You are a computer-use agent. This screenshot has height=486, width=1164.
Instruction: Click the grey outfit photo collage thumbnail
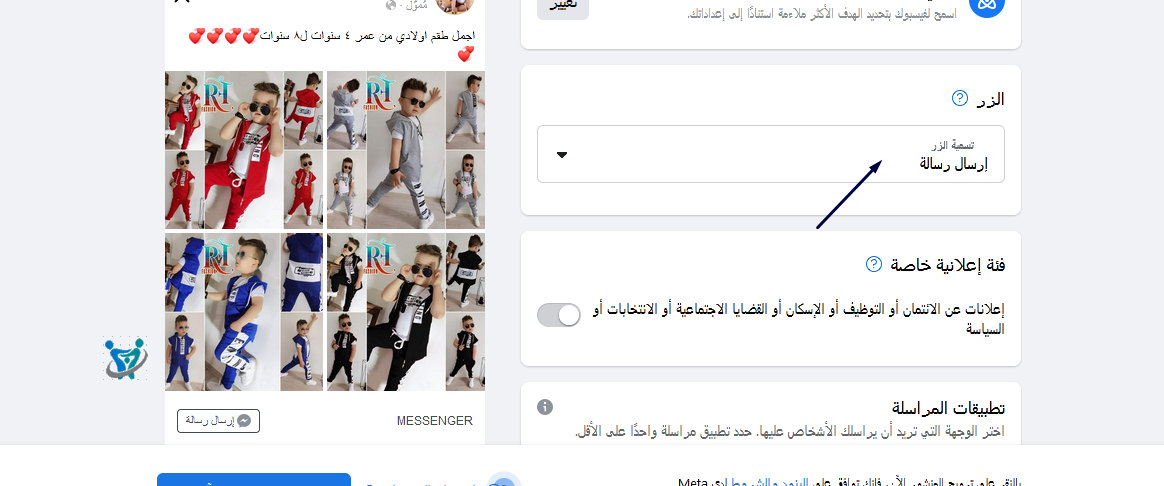[406, 150]
